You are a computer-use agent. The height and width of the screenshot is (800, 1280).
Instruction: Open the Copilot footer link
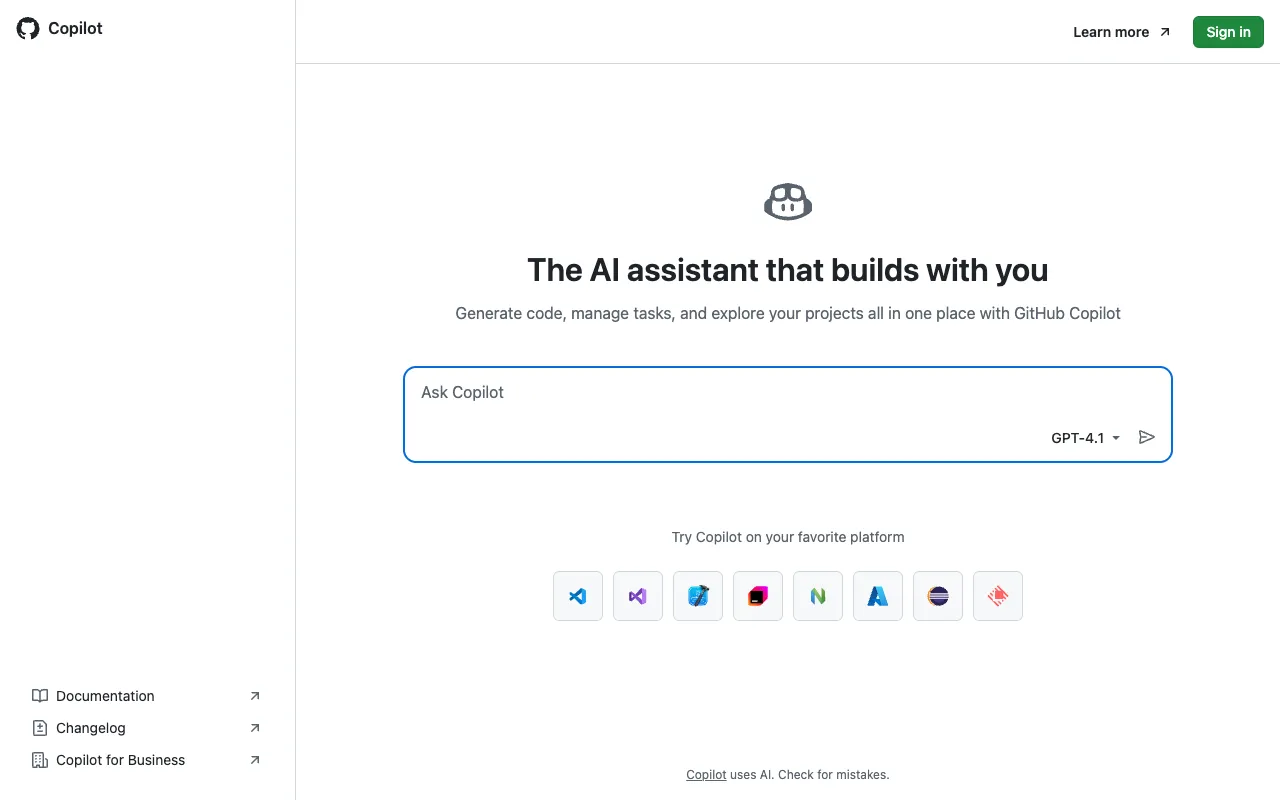[x=706, y=774]
